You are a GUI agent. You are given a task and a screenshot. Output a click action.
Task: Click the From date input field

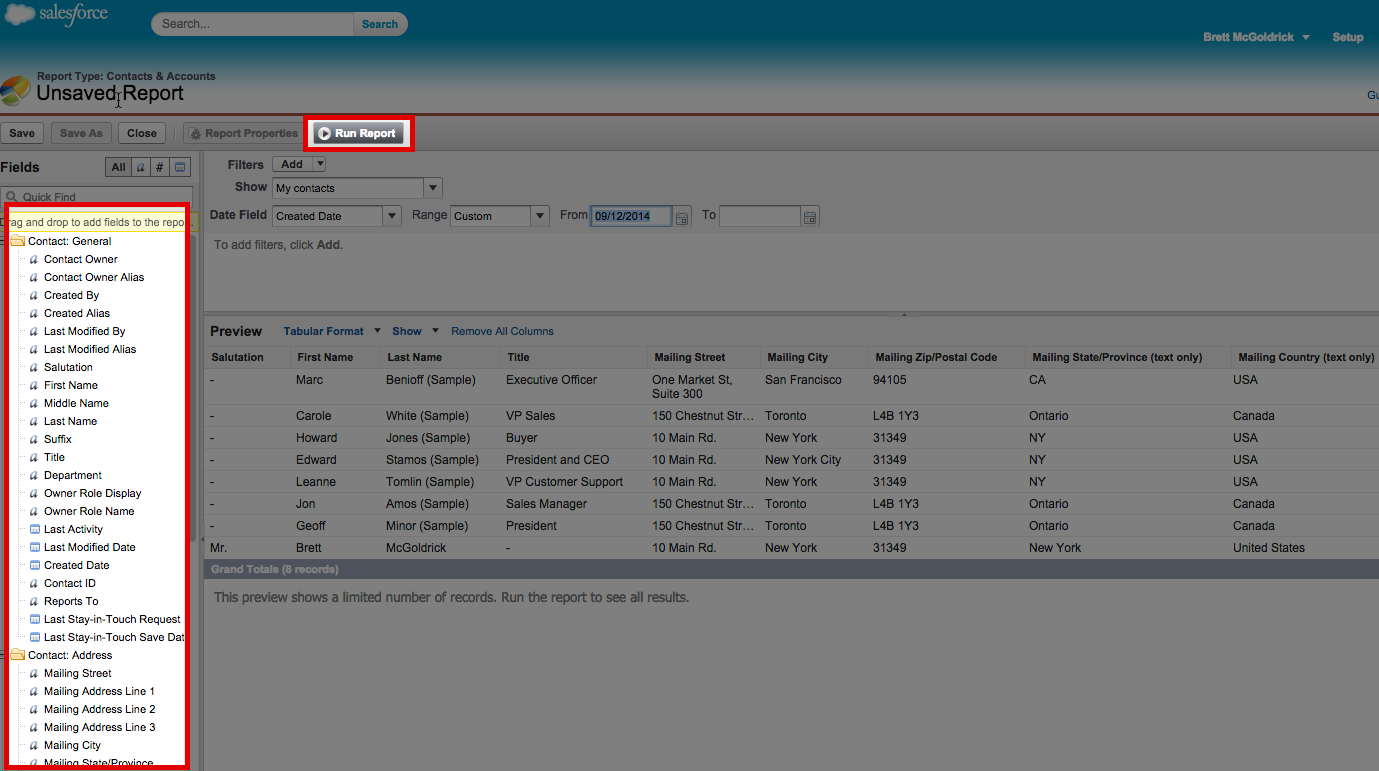pyautogui.click(x=631, y=216)
